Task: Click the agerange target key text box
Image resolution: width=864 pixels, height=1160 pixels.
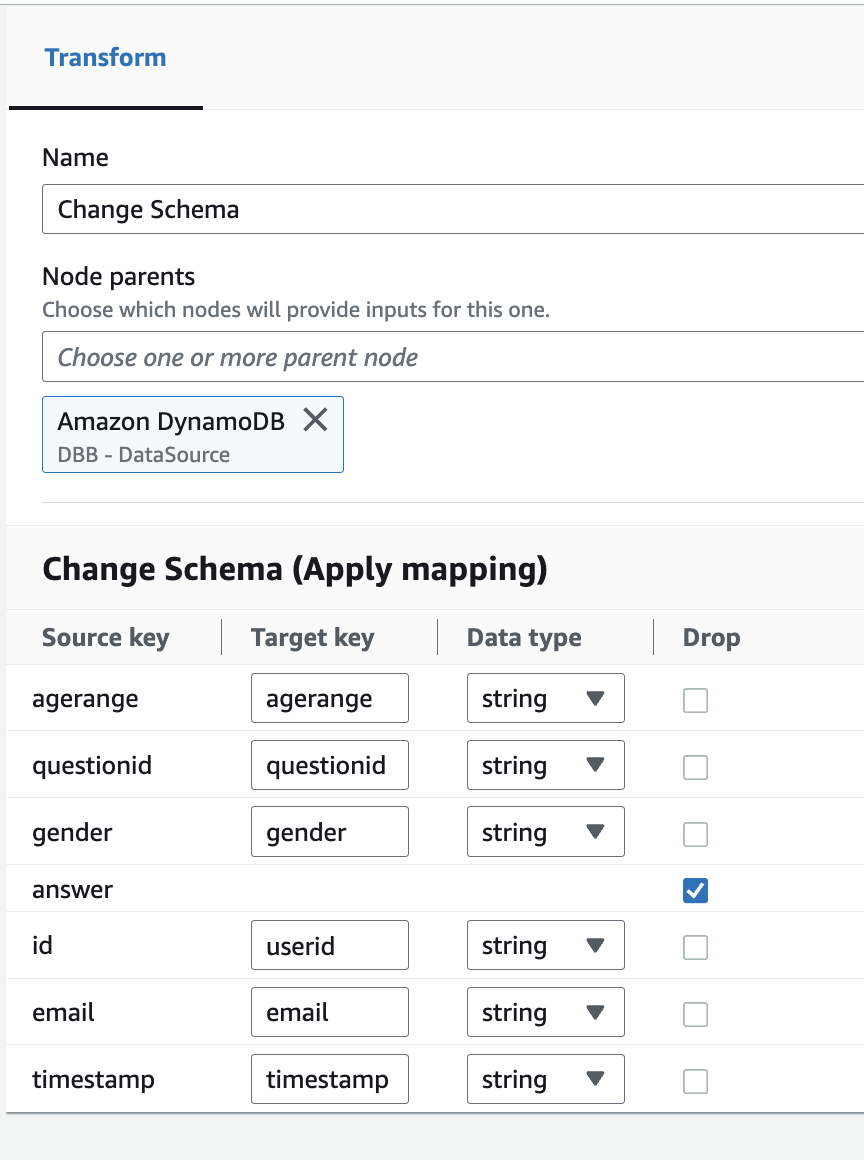Action: coord(329,698)
